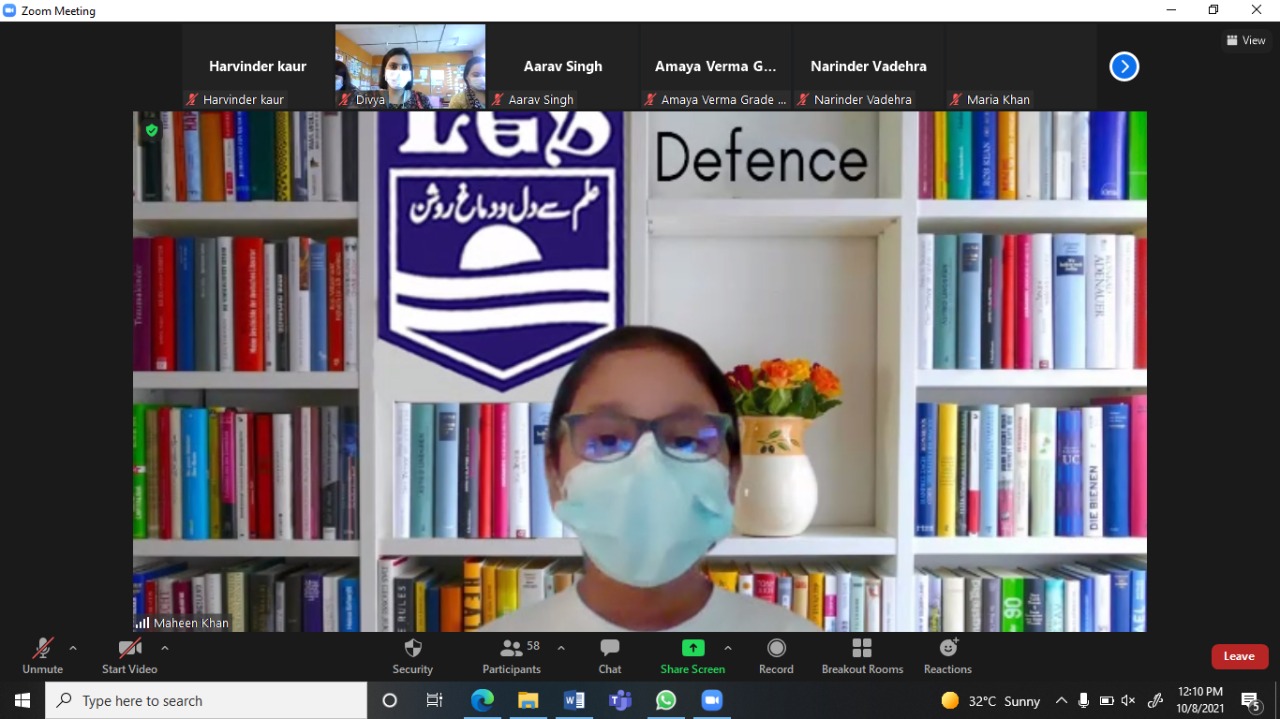Screen dimensions: 1280x719
Task: Start recording with the Record button
Action: pos(776,657)
